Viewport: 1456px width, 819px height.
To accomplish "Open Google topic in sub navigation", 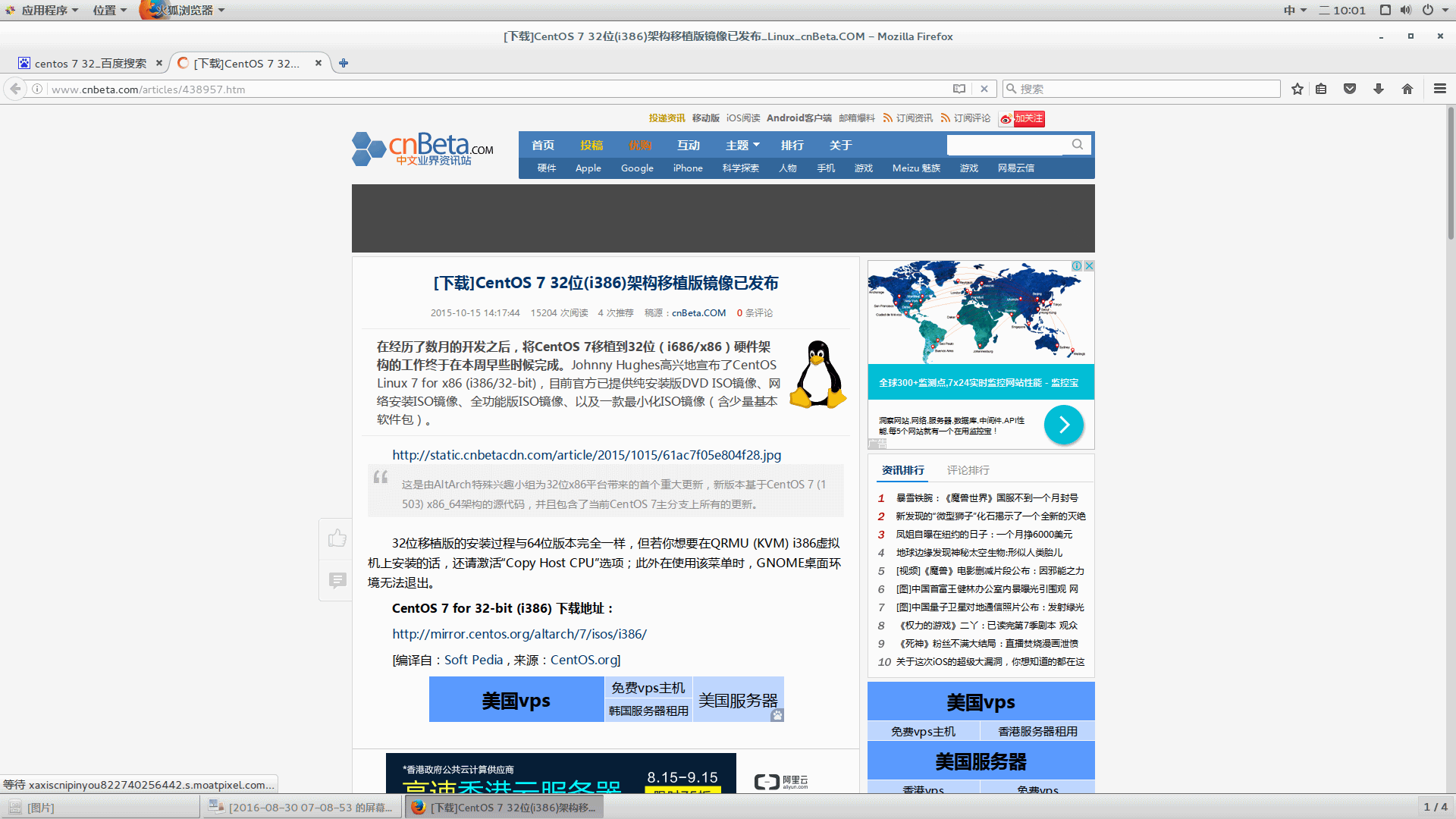I will 637,168.
